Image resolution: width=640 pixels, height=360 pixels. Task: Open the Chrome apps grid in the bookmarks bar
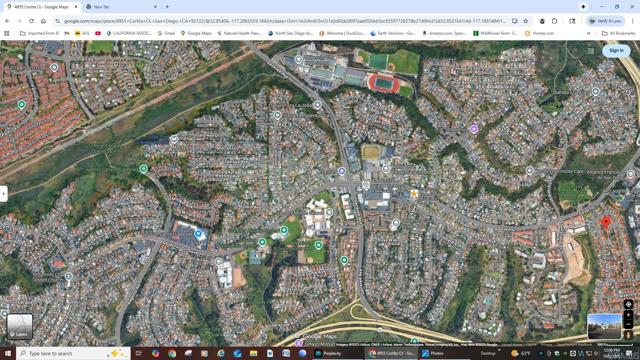pos(7,33)
